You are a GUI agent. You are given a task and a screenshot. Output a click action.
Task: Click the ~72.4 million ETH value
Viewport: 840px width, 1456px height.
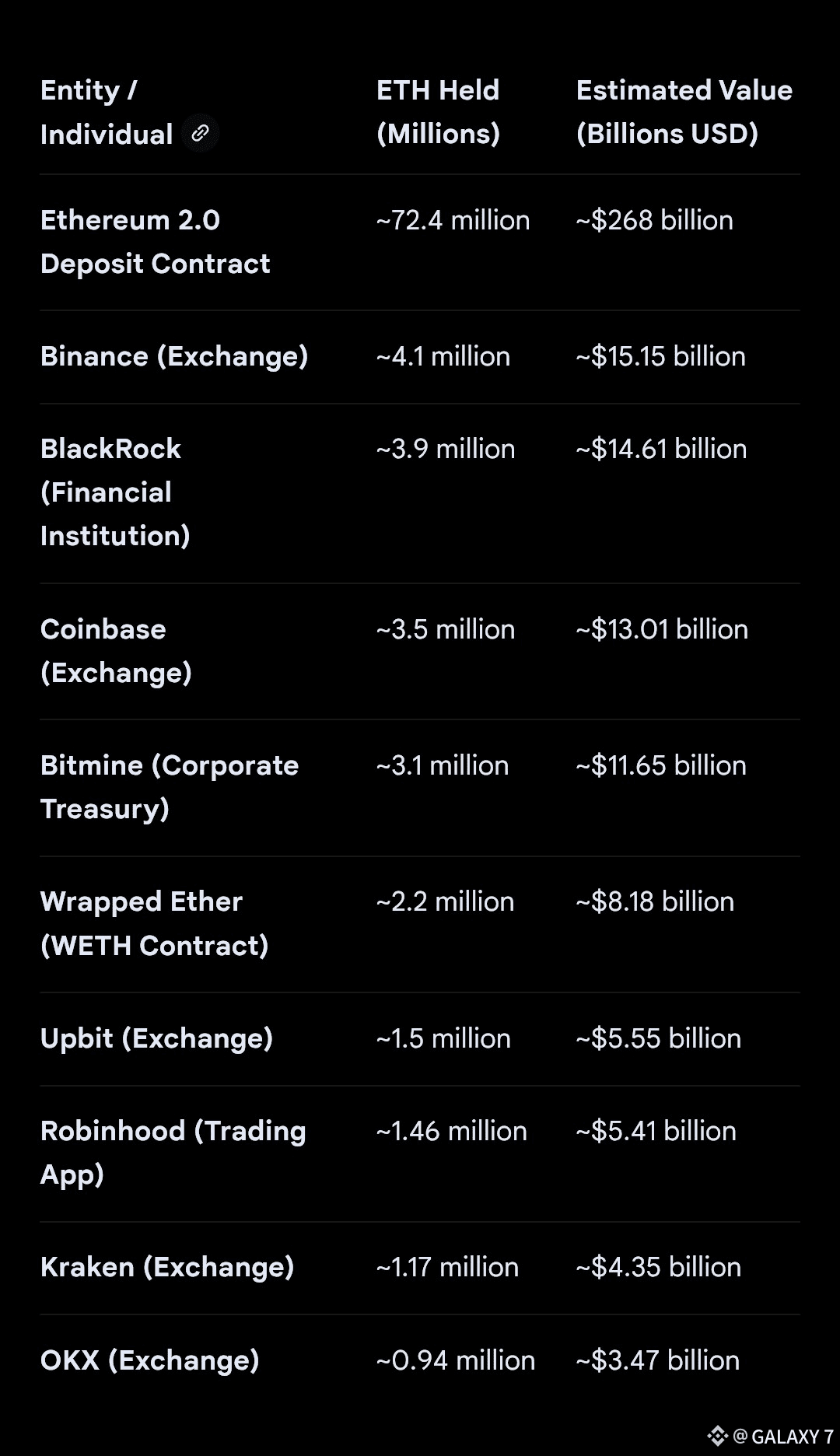pos(453,220)
